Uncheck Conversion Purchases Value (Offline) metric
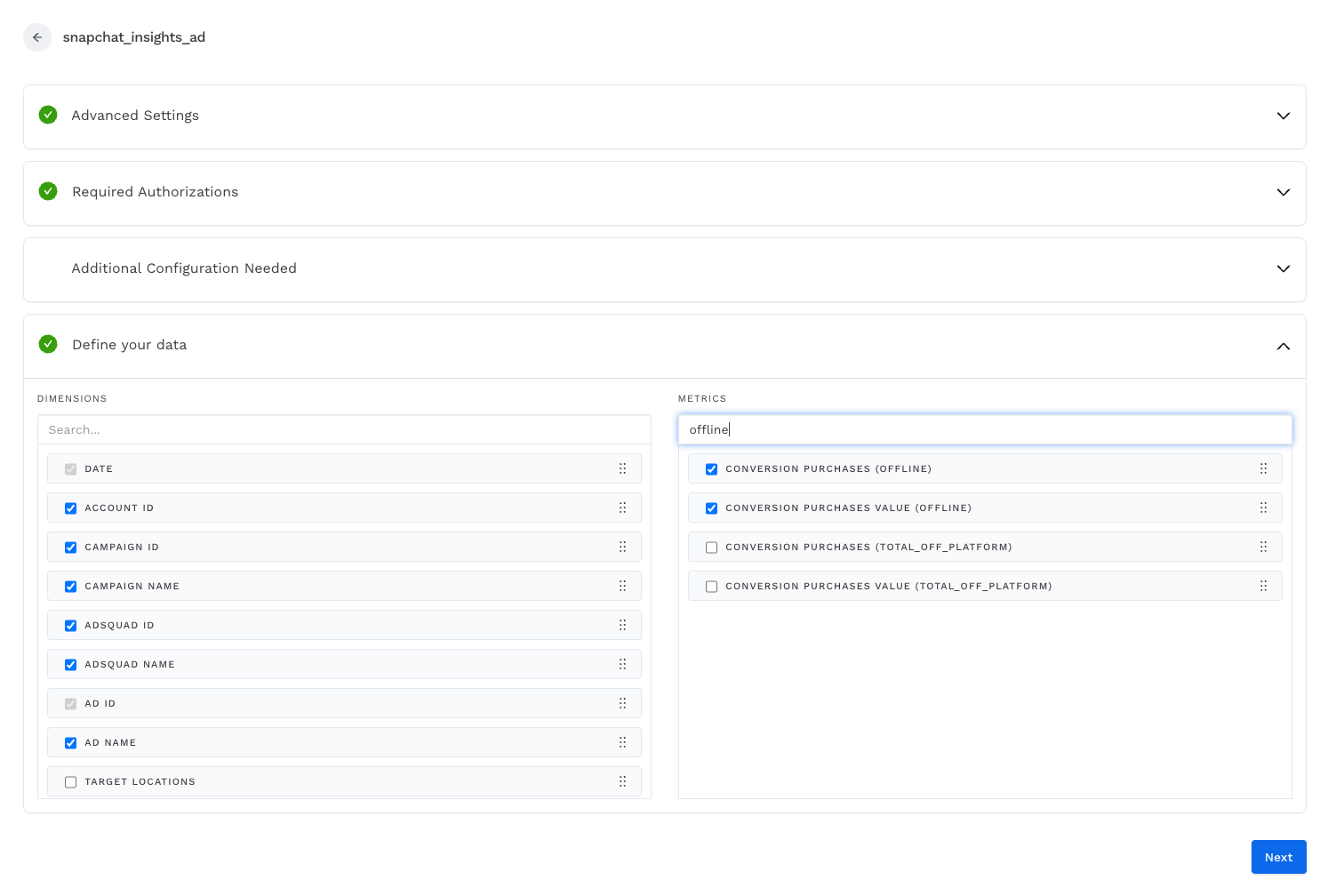Screen dimensions: 1328x896 coord(711,508)
